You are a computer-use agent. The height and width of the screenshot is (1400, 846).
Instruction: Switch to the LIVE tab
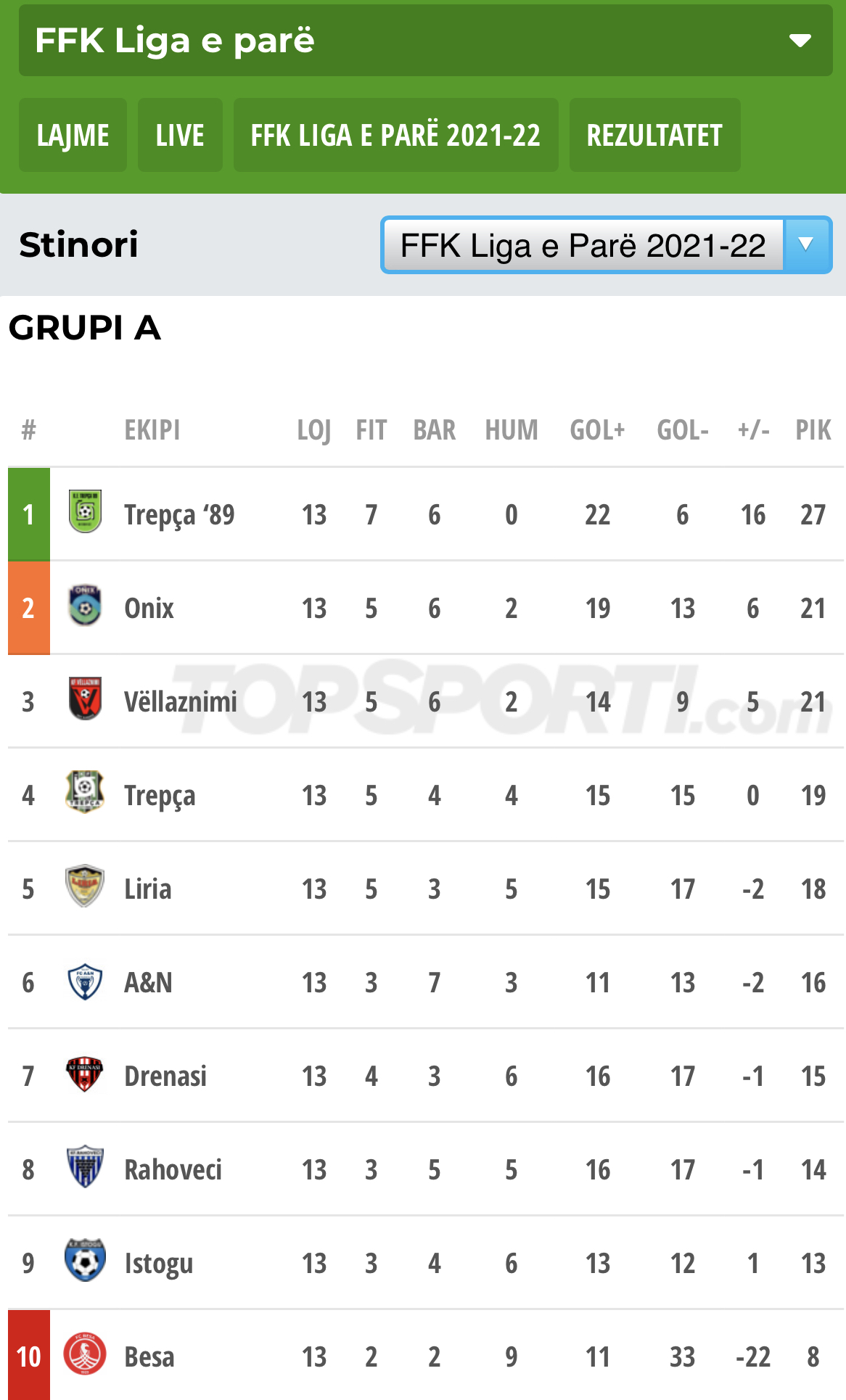click(180, 136)
